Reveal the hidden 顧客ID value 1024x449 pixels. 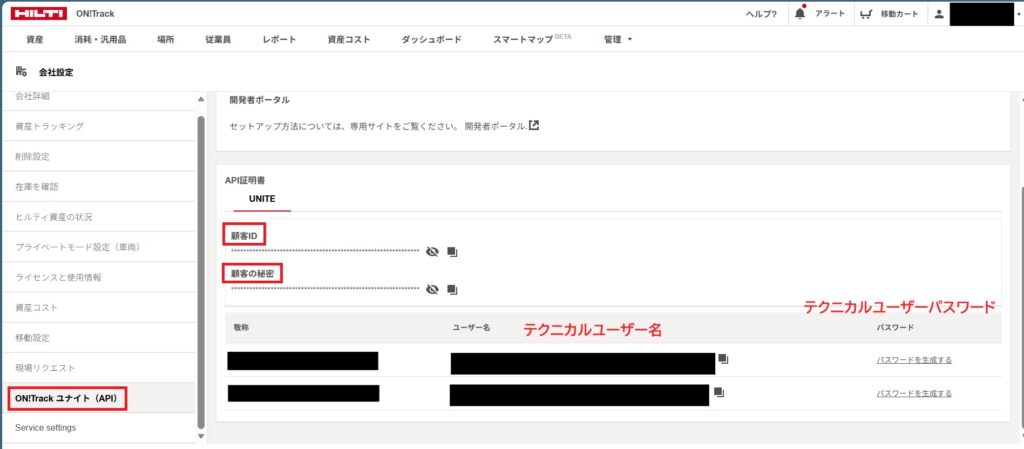(x=432, y=252)
